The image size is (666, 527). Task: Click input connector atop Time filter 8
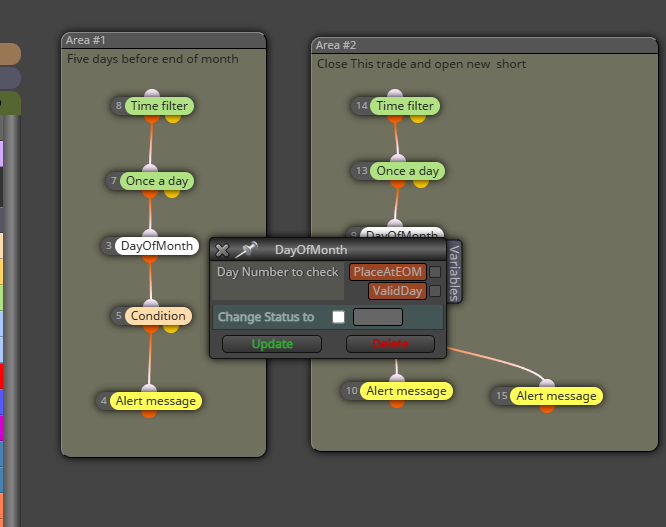point(152,93)
